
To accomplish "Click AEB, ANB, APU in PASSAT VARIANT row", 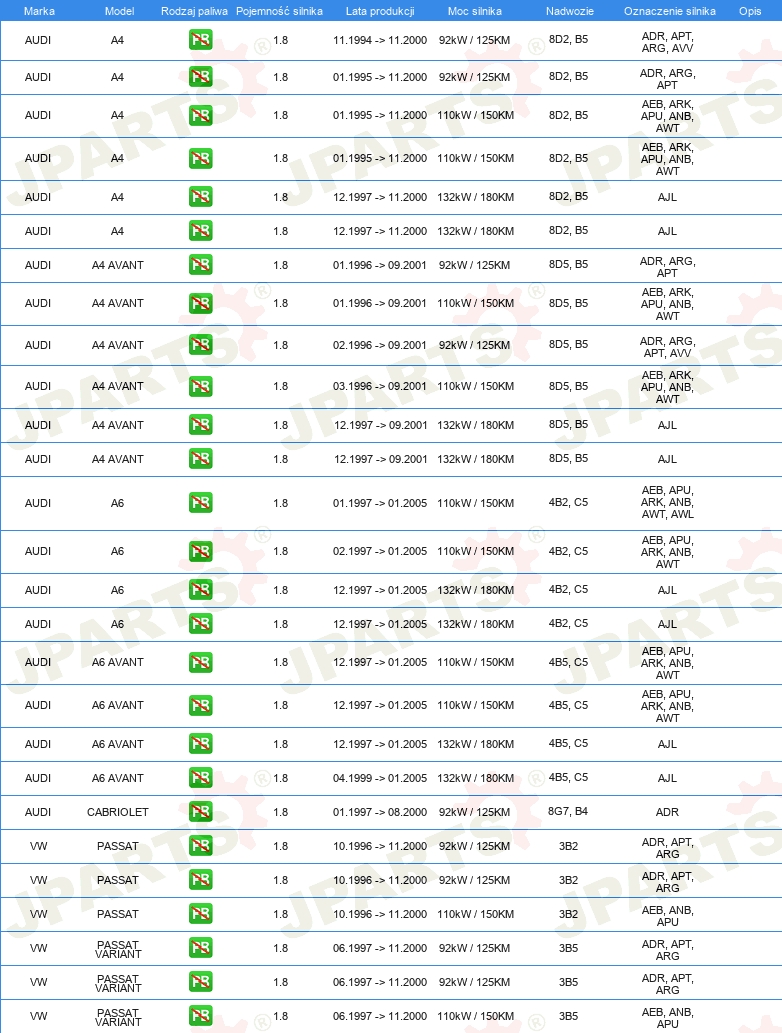I will tap(667, 1018).
